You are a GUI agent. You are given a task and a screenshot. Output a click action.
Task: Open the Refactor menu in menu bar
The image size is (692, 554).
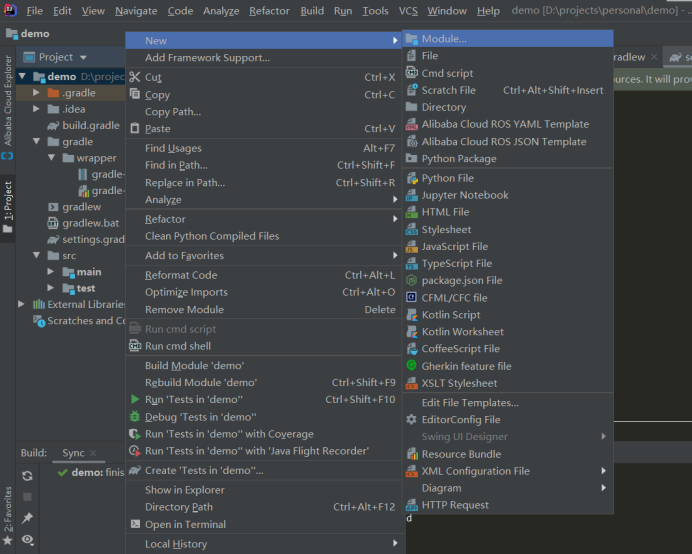tap(269, 11)
